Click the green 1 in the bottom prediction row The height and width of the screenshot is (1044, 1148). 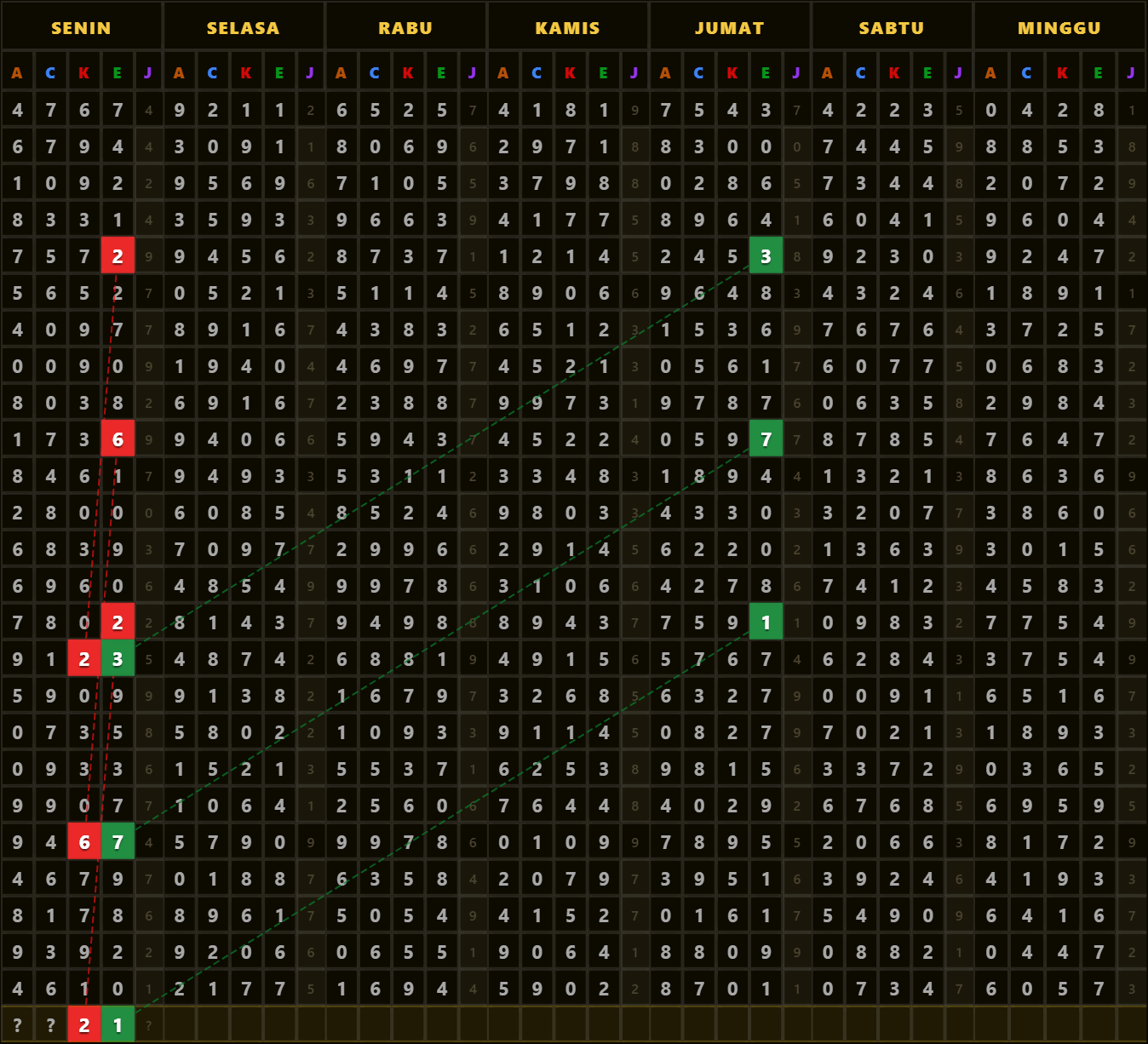click(x=118, y=1025)
